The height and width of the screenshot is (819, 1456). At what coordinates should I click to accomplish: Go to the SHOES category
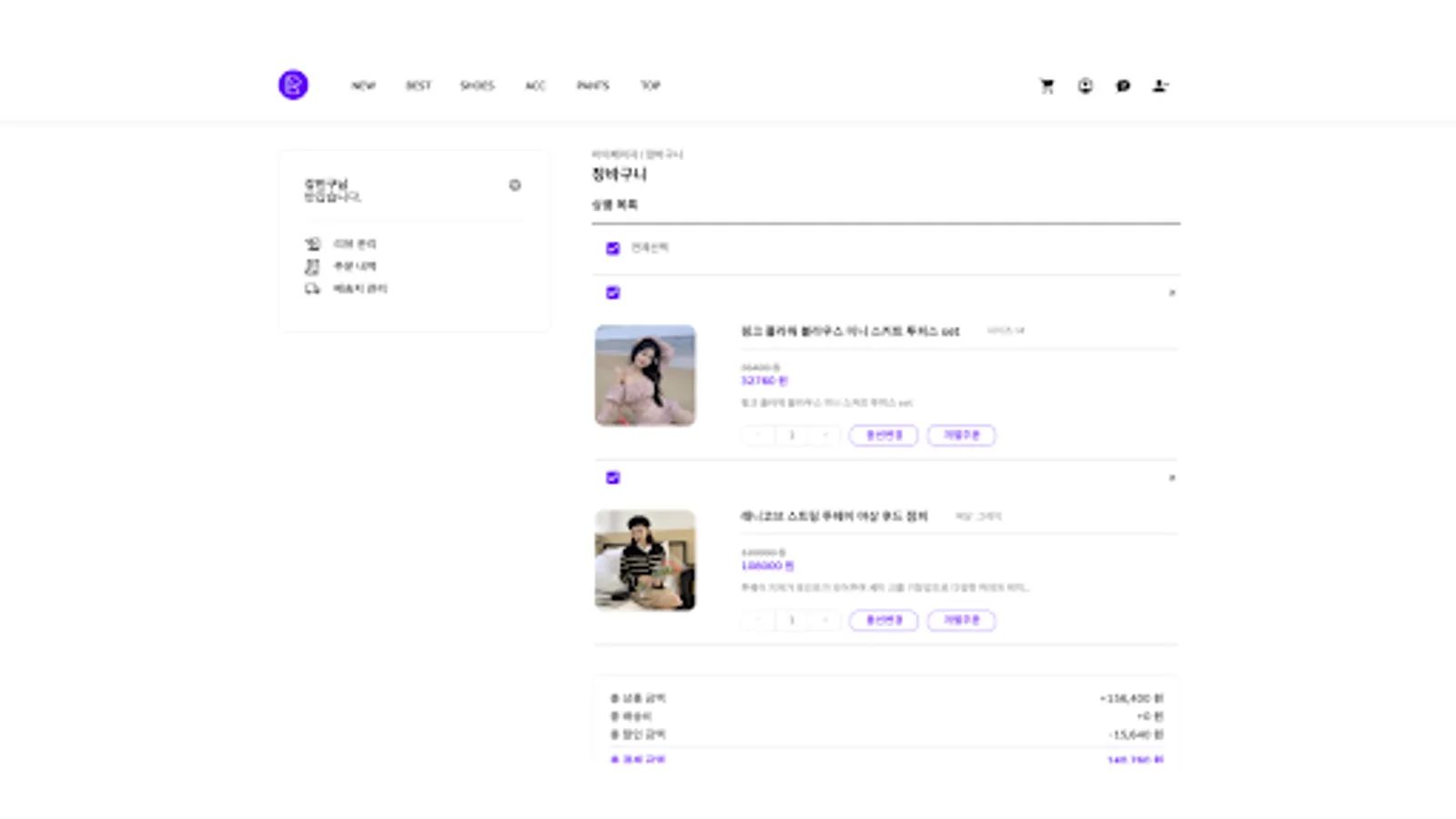point(477,86)
